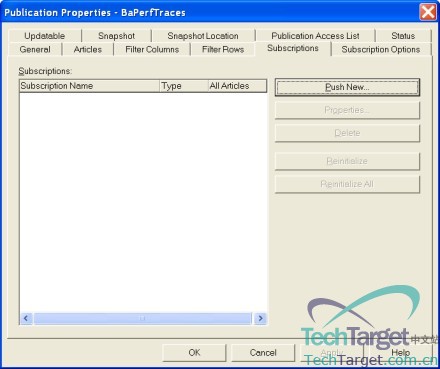Click the horizontal scrollbar thumb
Image resolution: width=440 pixels, height=369 pixels.
tap(143, 318)
